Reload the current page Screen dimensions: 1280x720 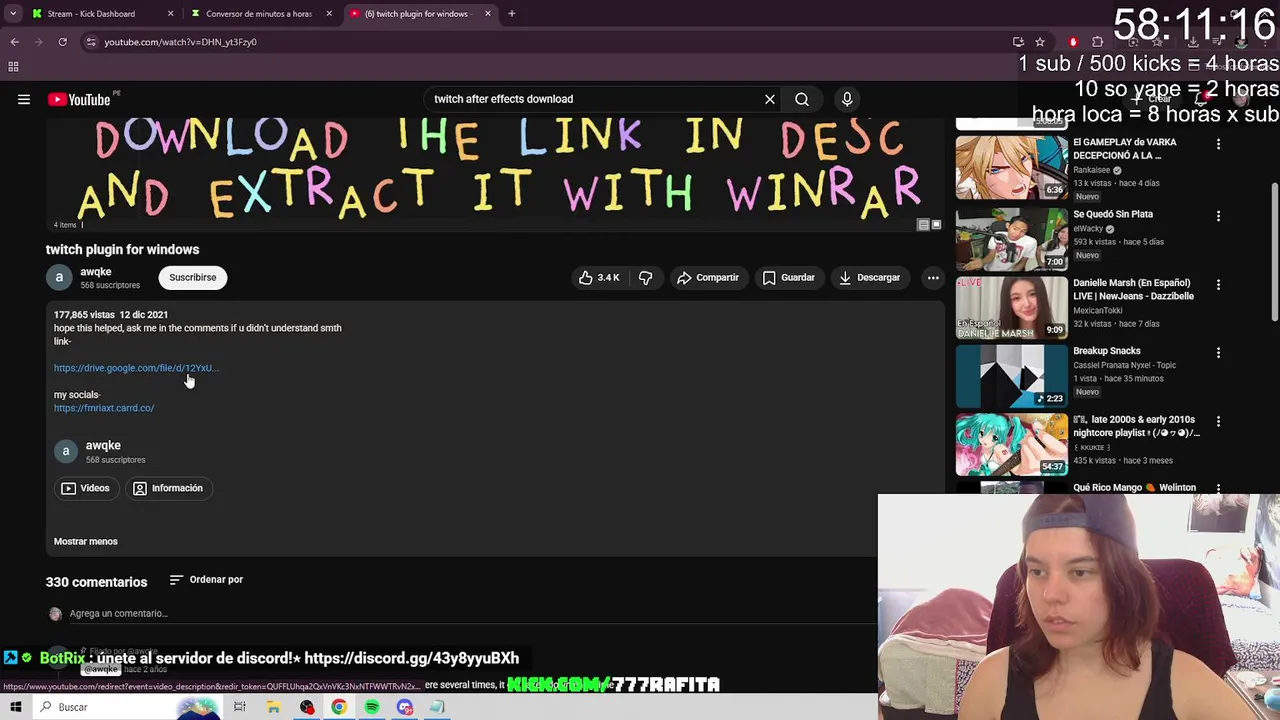coord(62,42)
